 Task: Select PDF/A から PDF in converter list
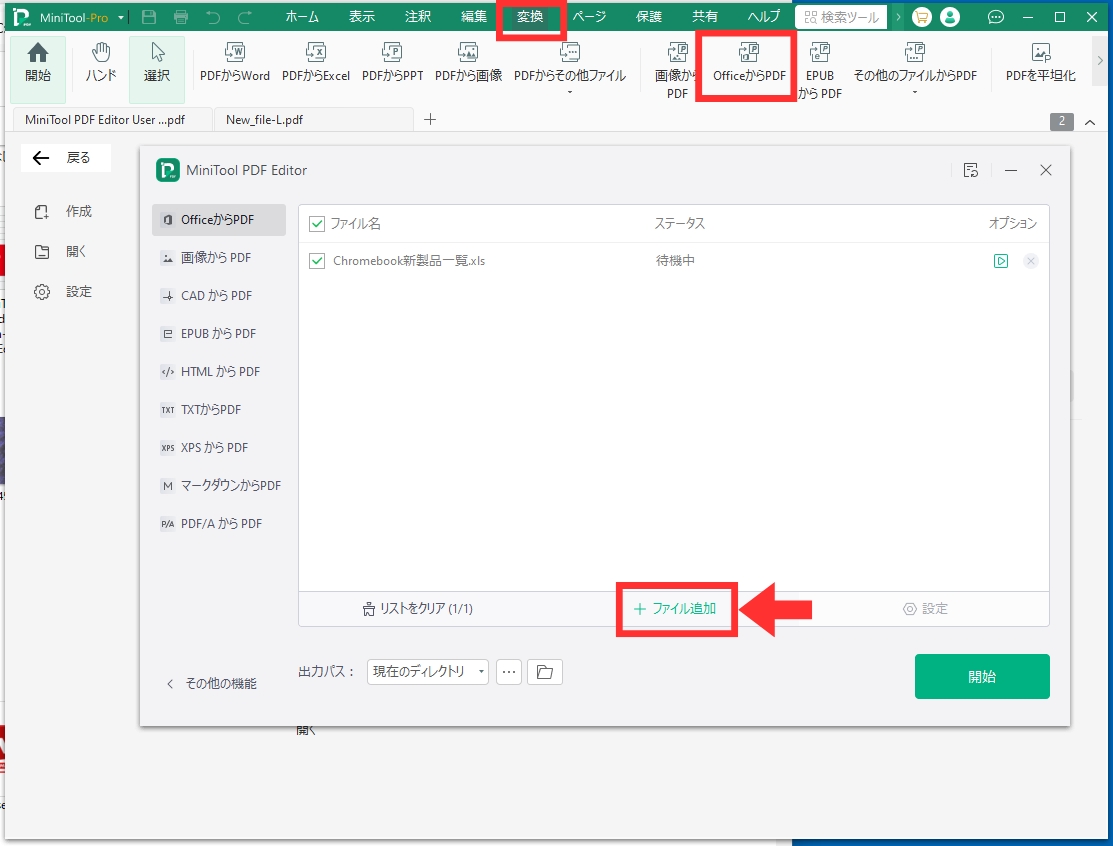pyautogui.click(x=219, y=524)
